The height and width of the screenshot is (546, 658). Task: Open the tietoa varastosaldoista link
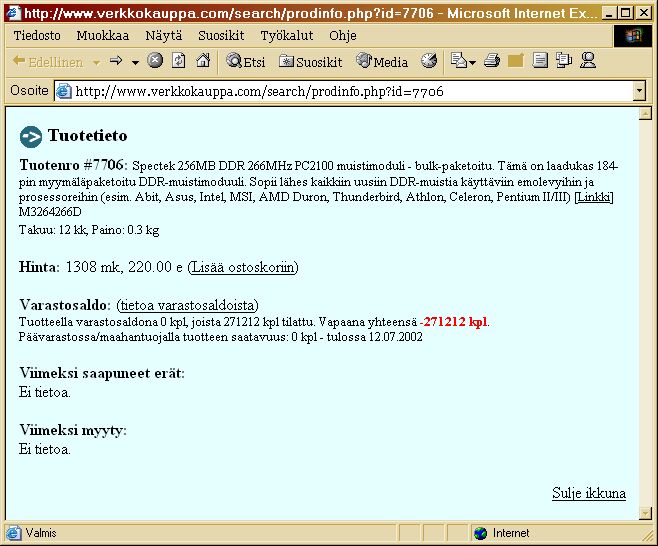click(x=187, y=305)
